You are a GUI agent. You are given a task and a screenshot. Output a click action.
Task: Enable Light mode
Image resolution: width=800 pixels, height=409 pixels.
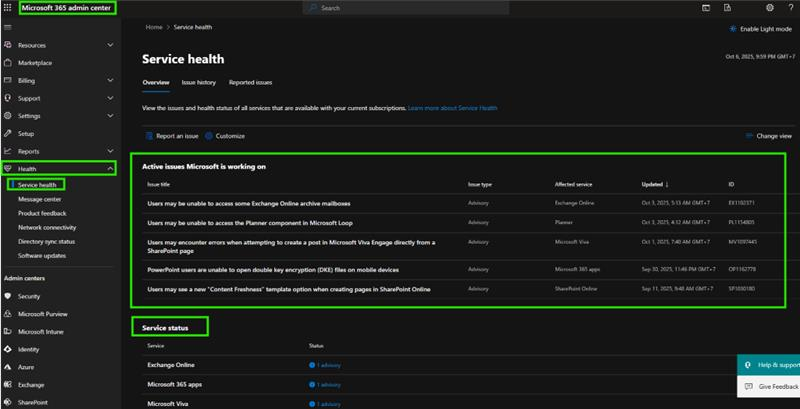click(x=761, y=29)
